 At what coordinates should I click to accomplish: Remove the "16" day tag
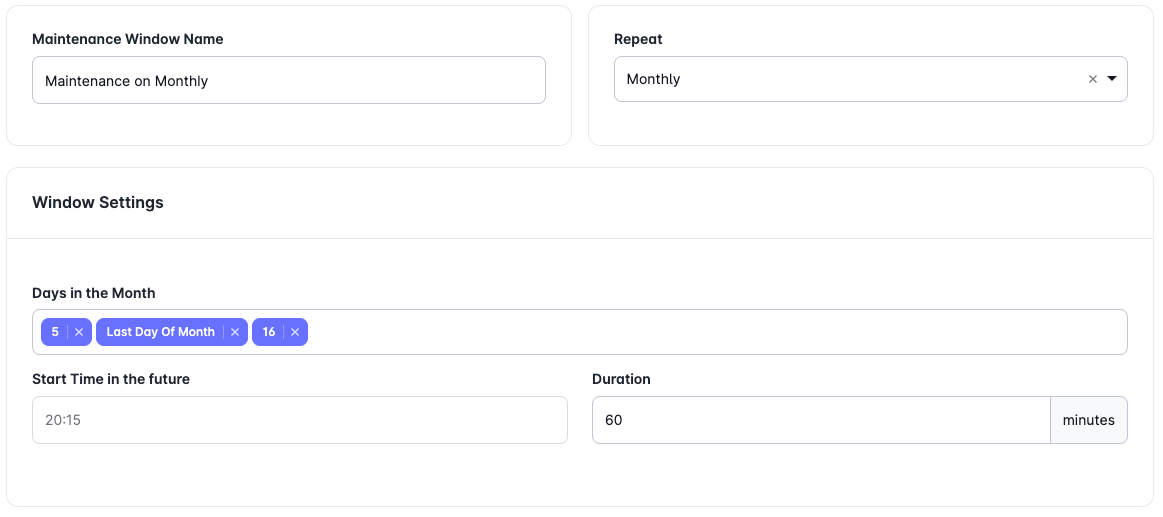coord(295,332)
